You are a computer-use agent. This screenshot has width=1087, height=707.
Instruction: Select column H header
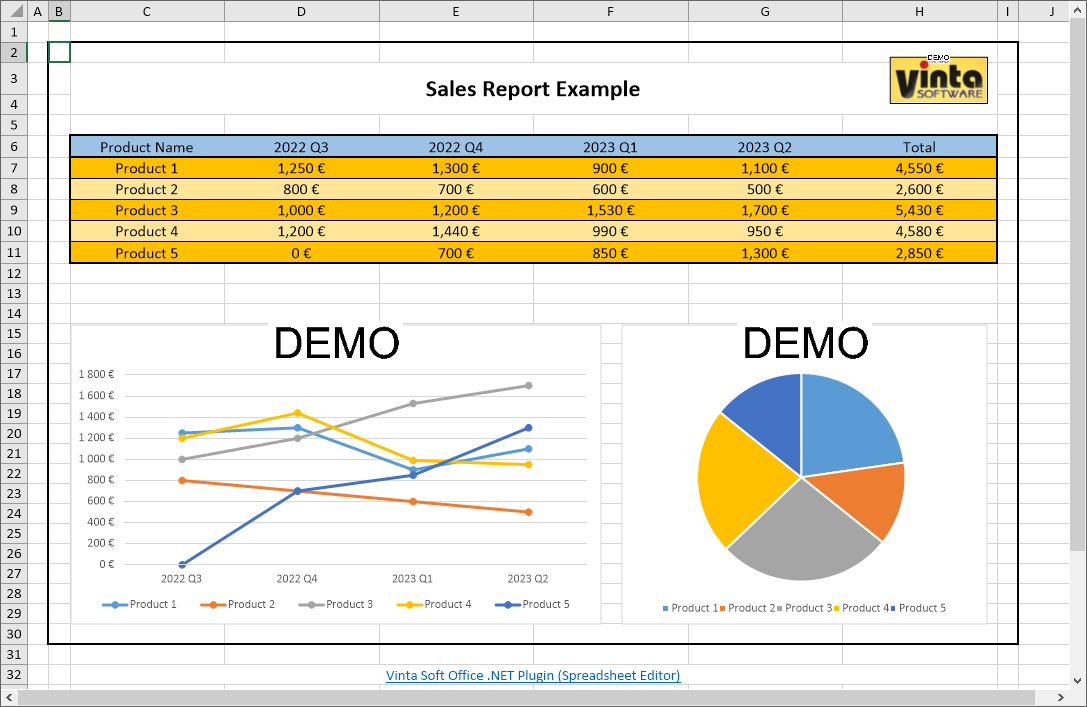click(919, 11)
